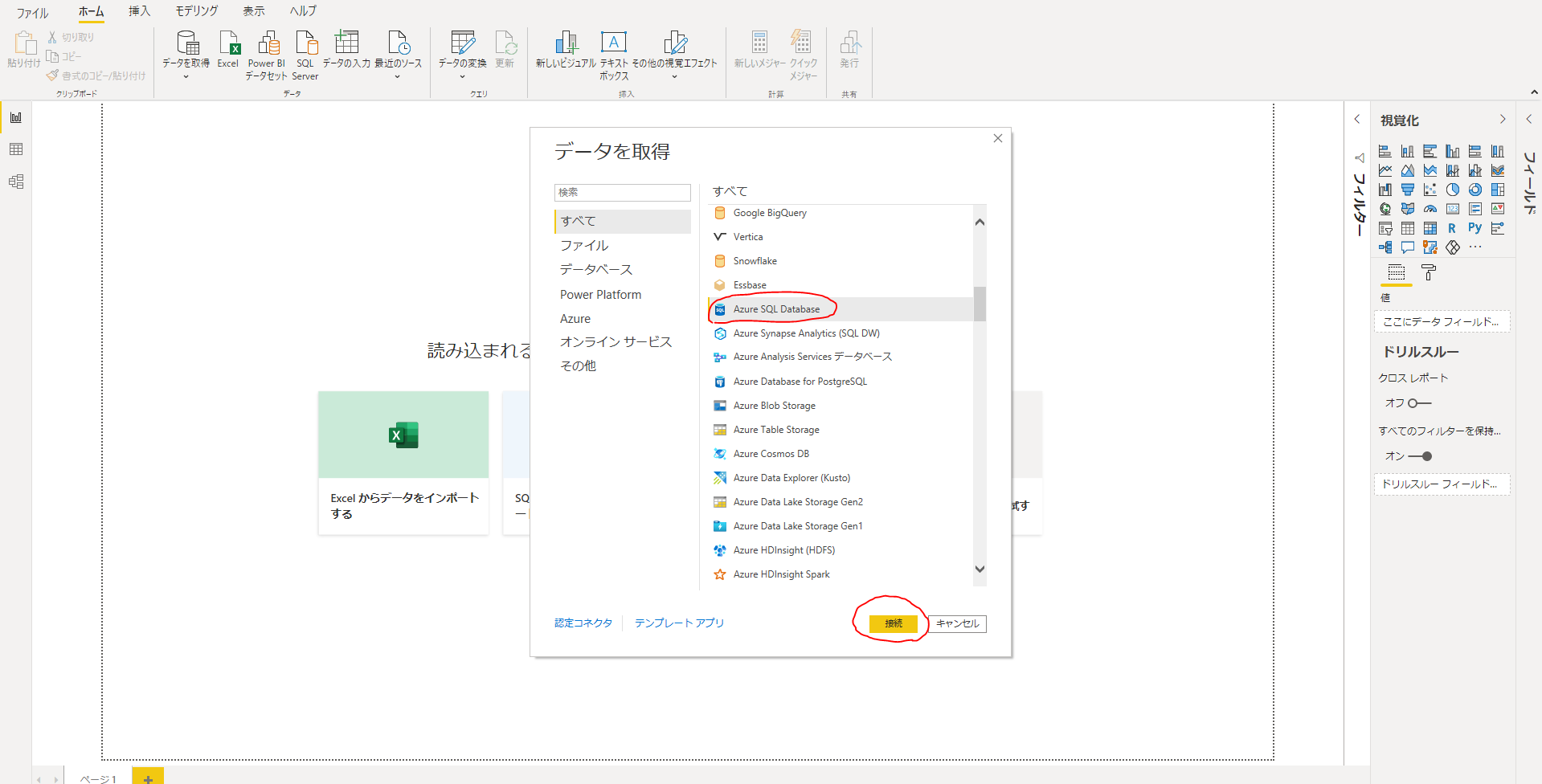Switch to the Data view in the left sidebar

point(16,149)
